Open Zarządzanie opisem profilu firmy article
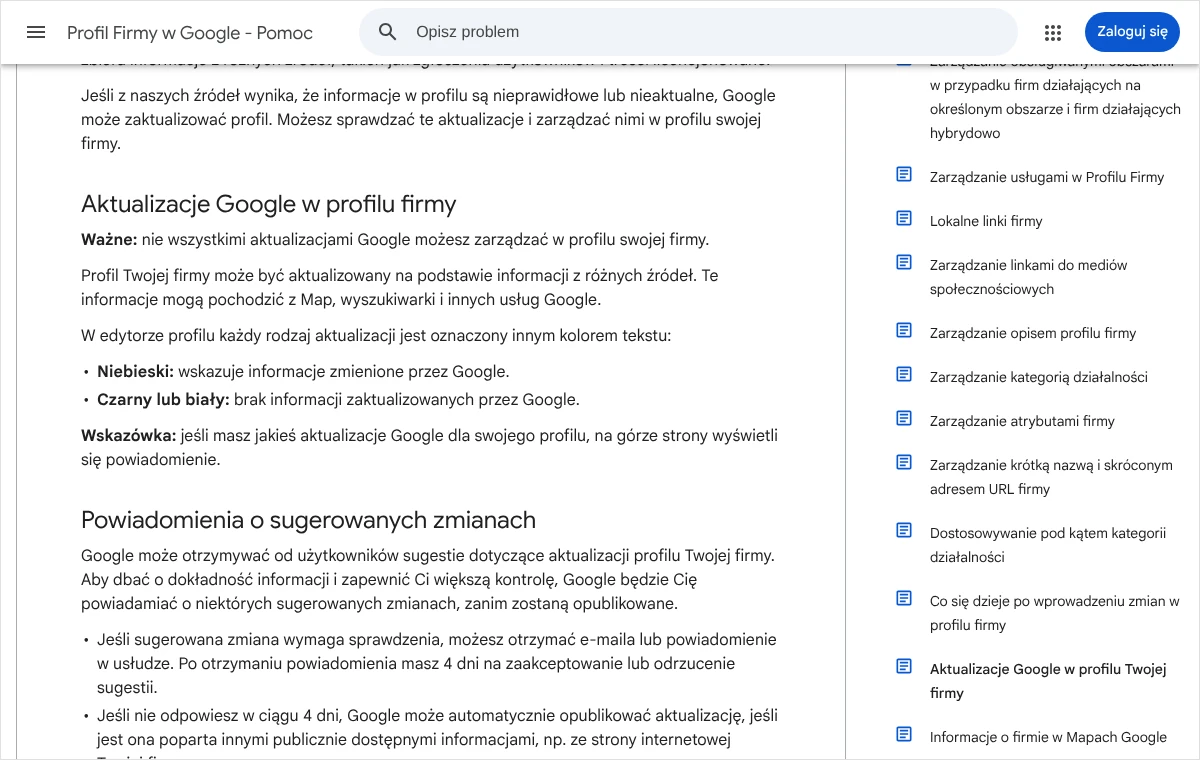The width and height of the screenshot is (1200, 760). point(1033,333)
